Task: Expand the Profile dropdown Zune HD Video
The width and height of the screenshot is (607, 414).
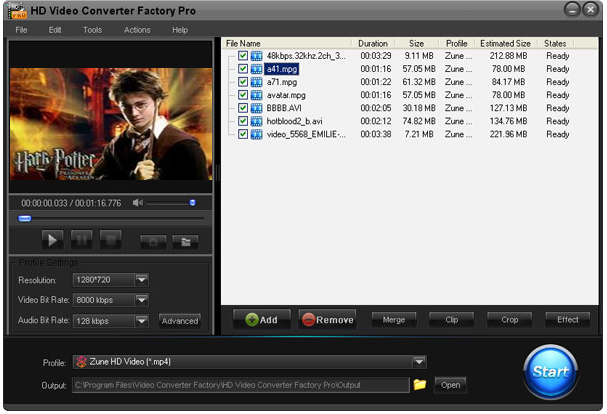Action: [x=419, y=362]
